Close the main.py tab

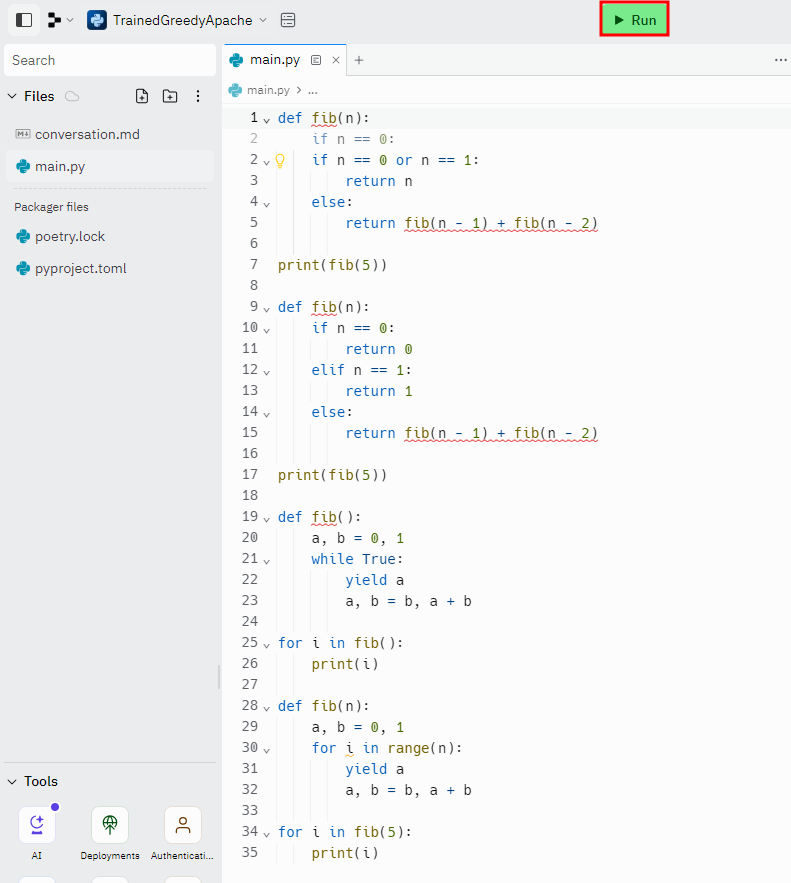(x=336, y=60)
